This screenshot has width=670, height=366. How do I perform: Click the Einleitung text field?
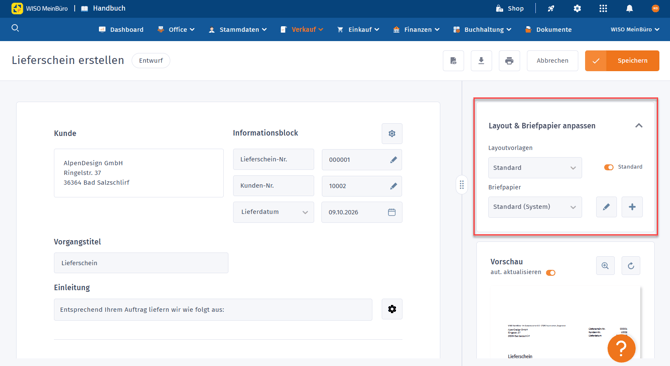coord(213,309)
